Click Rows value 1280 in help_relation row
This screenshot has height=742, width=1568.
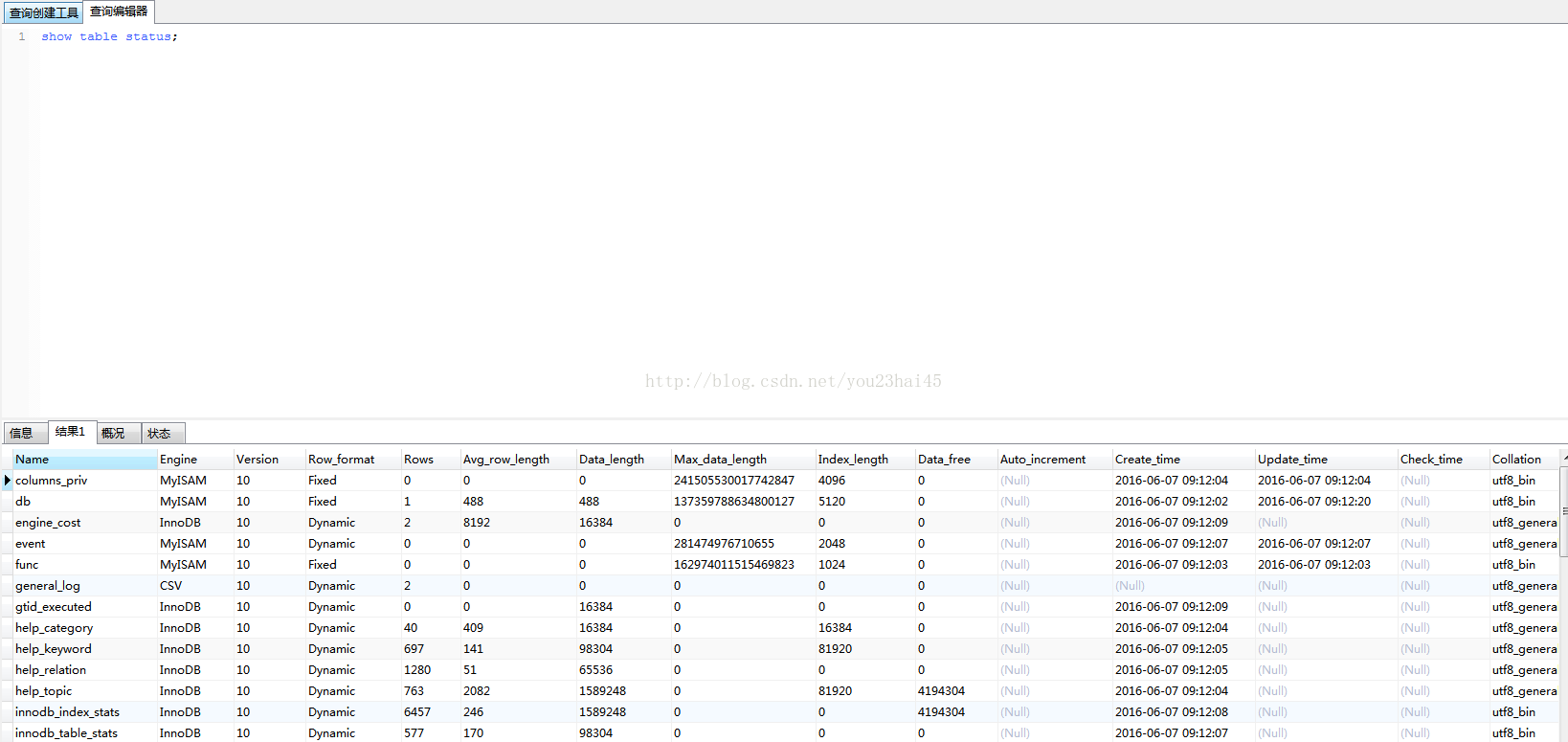[431, 670]
